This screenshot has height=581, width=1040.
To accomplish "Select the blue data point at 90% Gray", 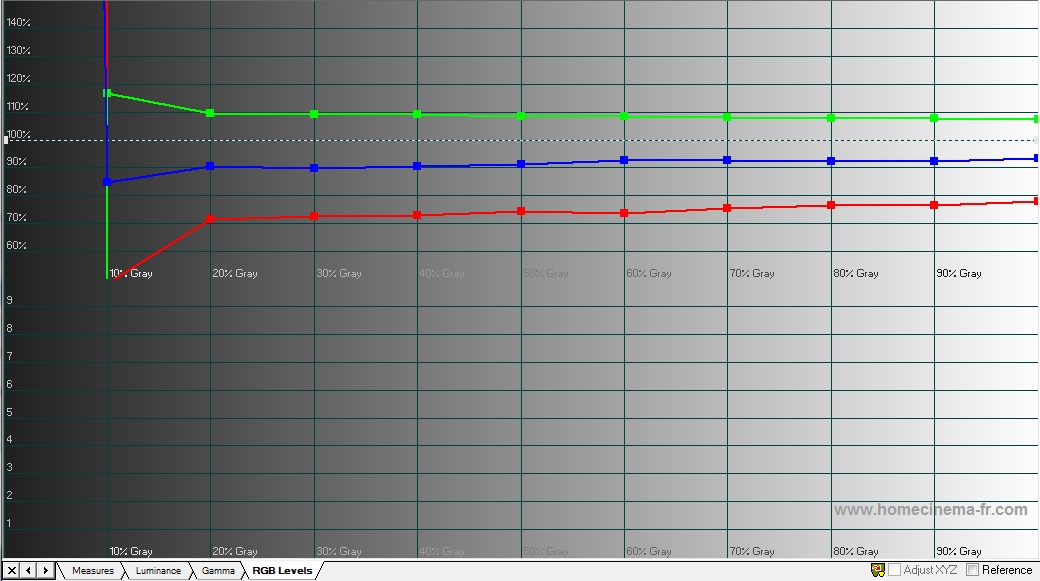I will pyautogui.click(x=935, y=161).
